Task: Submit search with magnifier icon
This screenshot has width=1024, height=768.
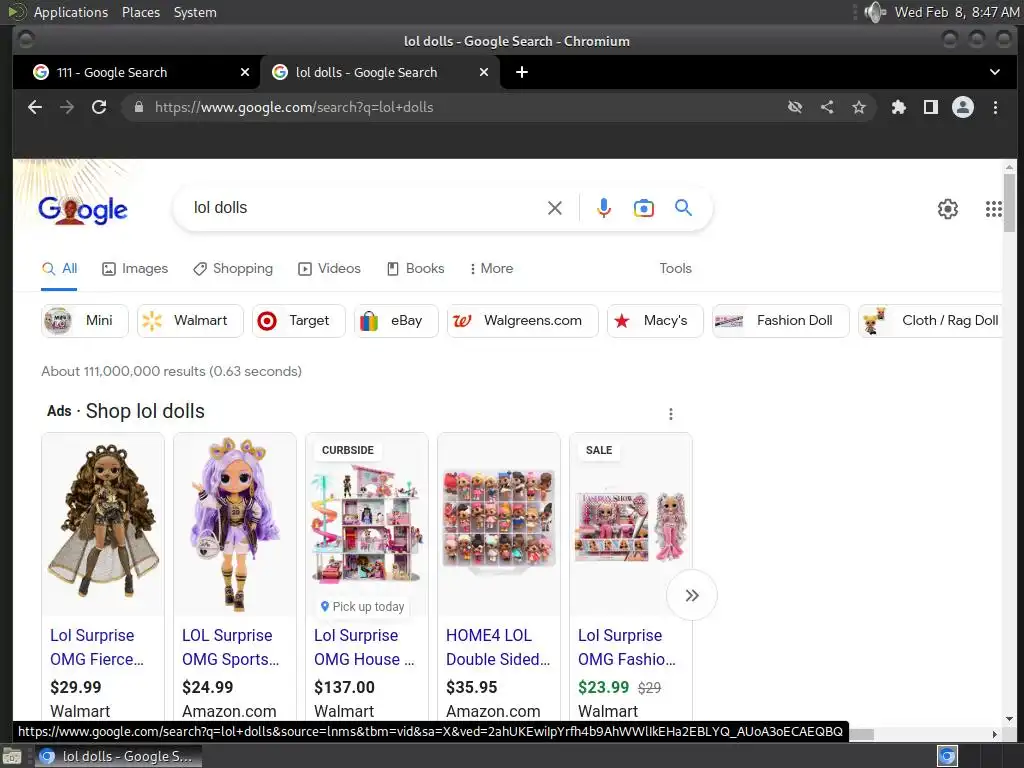Action: (x=683, y=208)
